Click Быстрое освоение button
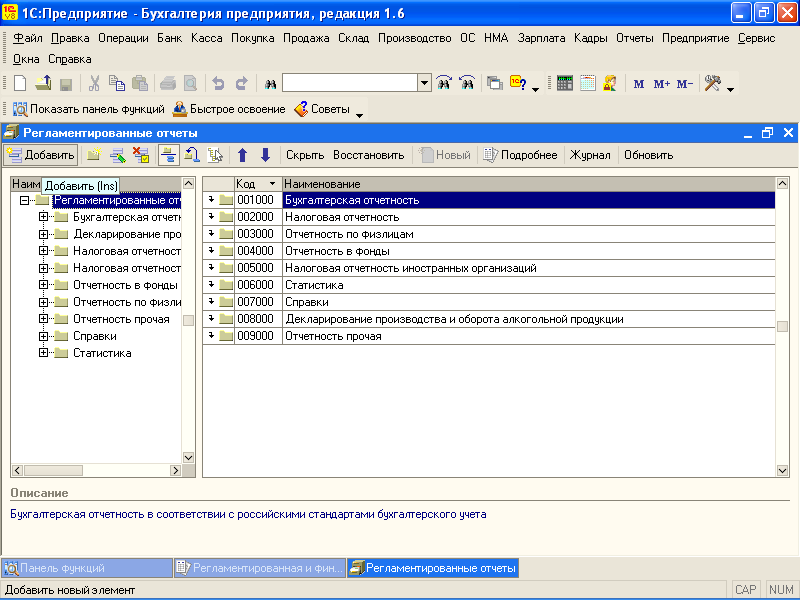This screenshot has width=800, height=600. click(x=229, y=109)
